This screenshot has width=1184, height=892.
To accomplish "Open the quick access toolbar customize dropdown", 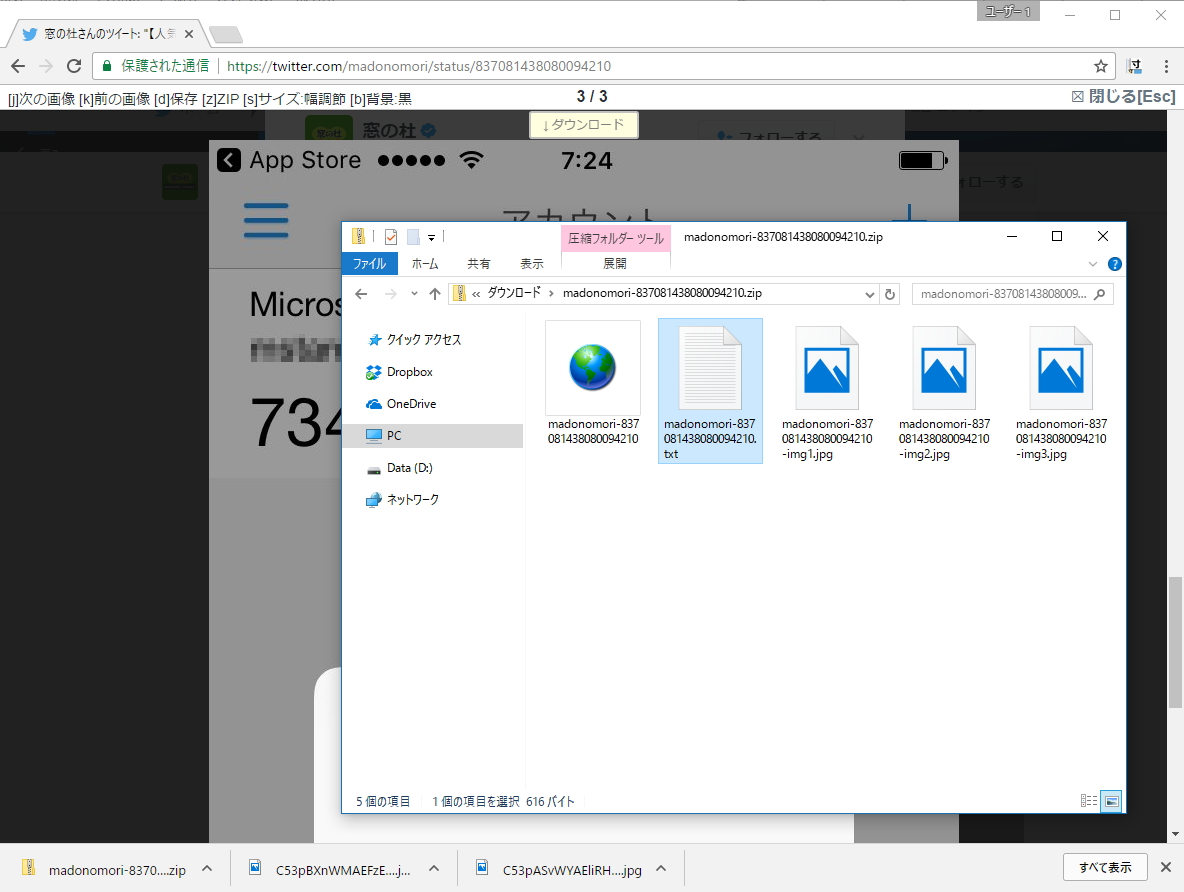I will (x=431, y=237).
